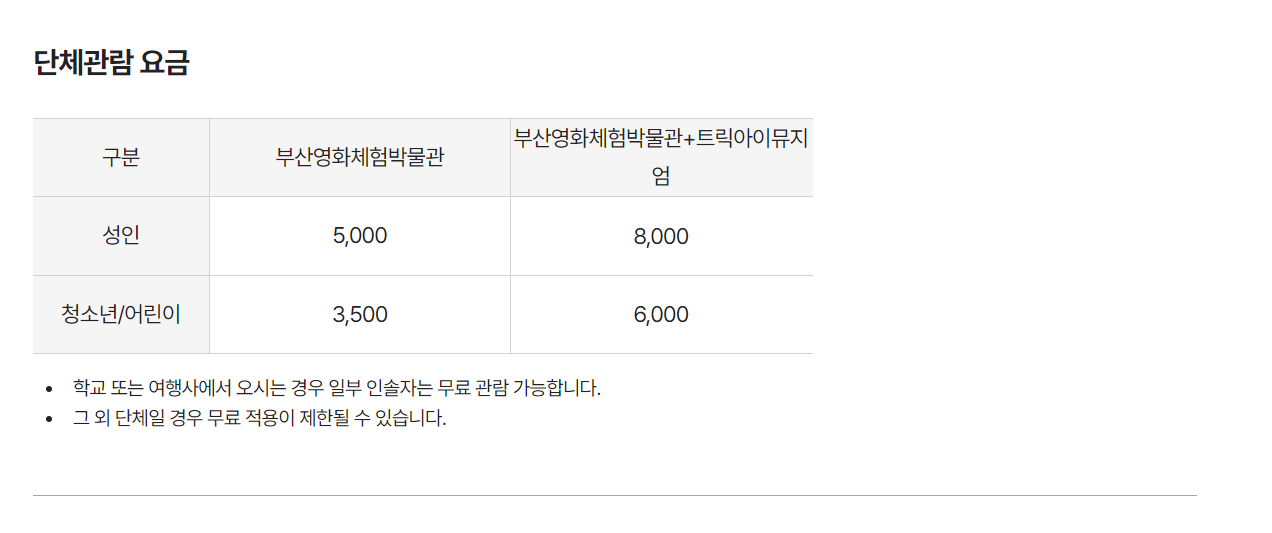Click the bullet dot before 그 외 단체일
The width and height of the screenshot is (1272, 533).
(49, 419)
